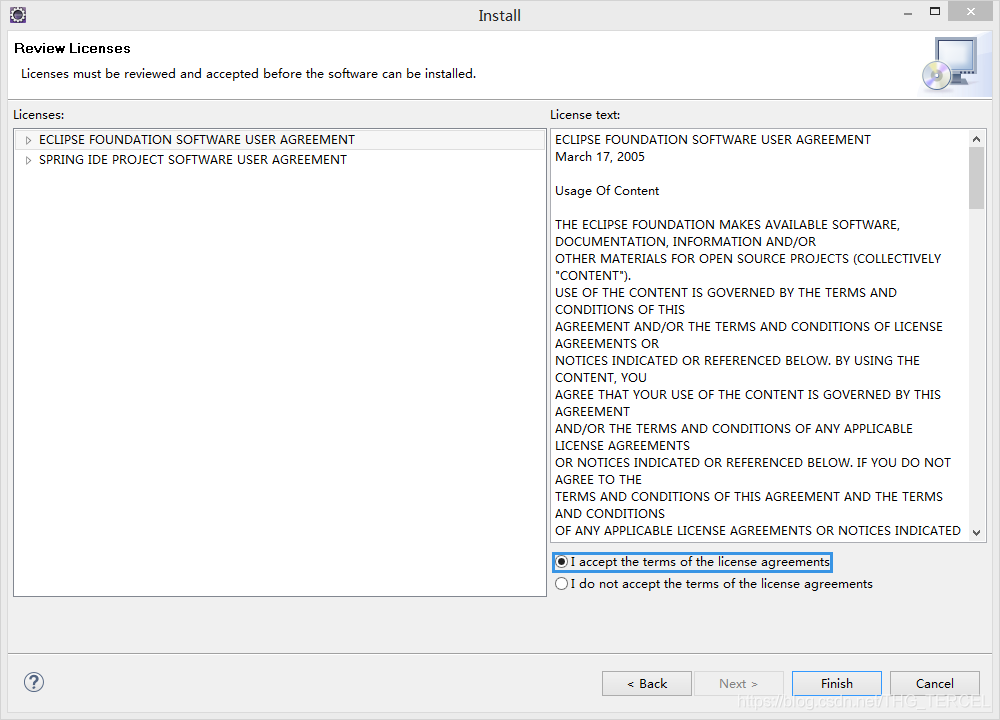
Task: Click the disabled Next button
Action: (739, 684)
